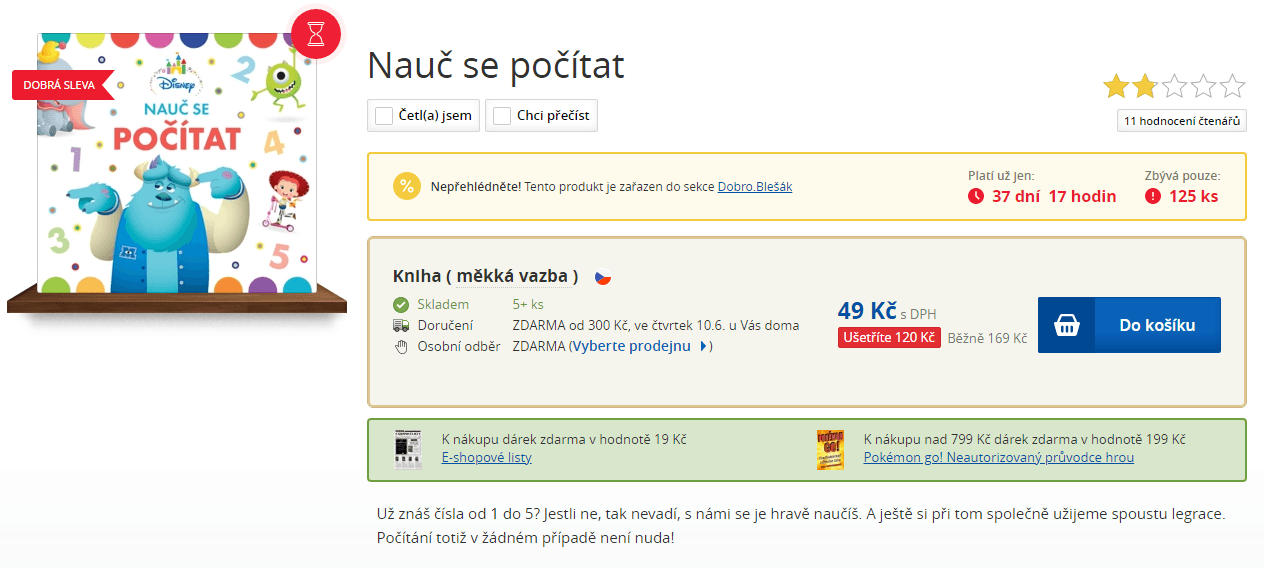Viewport: 1264px width, 568px height.
Task: Click the 49 Kč price
Action: pos(867,311)
